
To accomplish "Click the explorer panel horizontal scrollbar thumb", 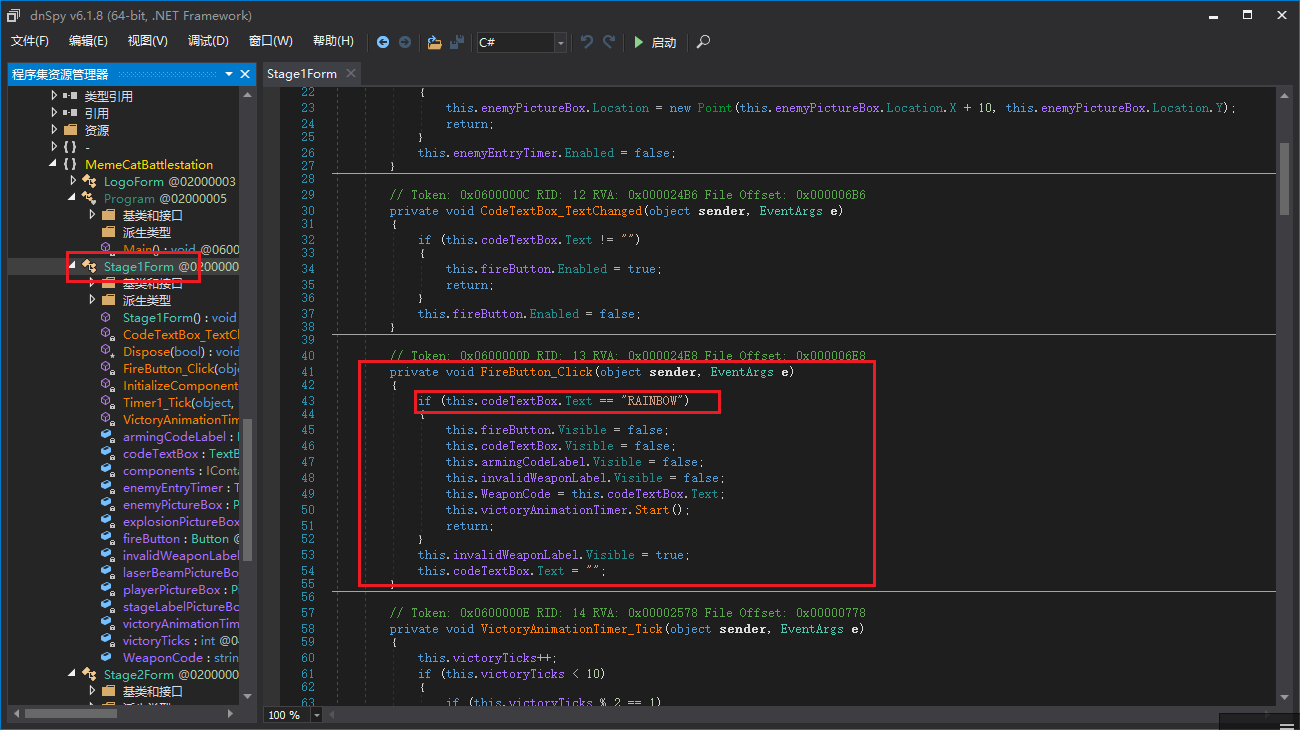I will point(70,713).
